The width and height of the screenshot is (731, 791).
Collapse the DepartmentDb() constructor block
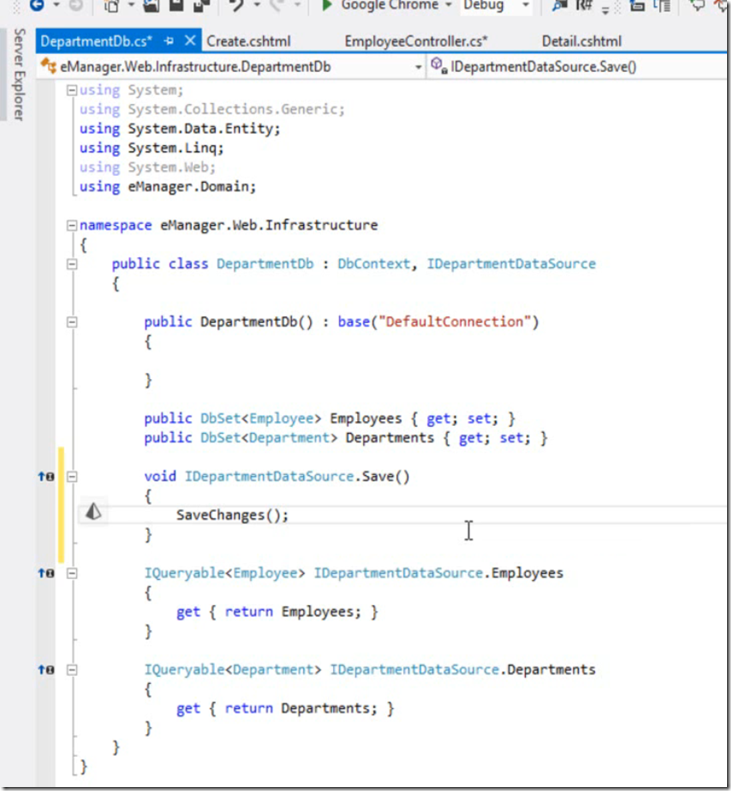point(72,322)
